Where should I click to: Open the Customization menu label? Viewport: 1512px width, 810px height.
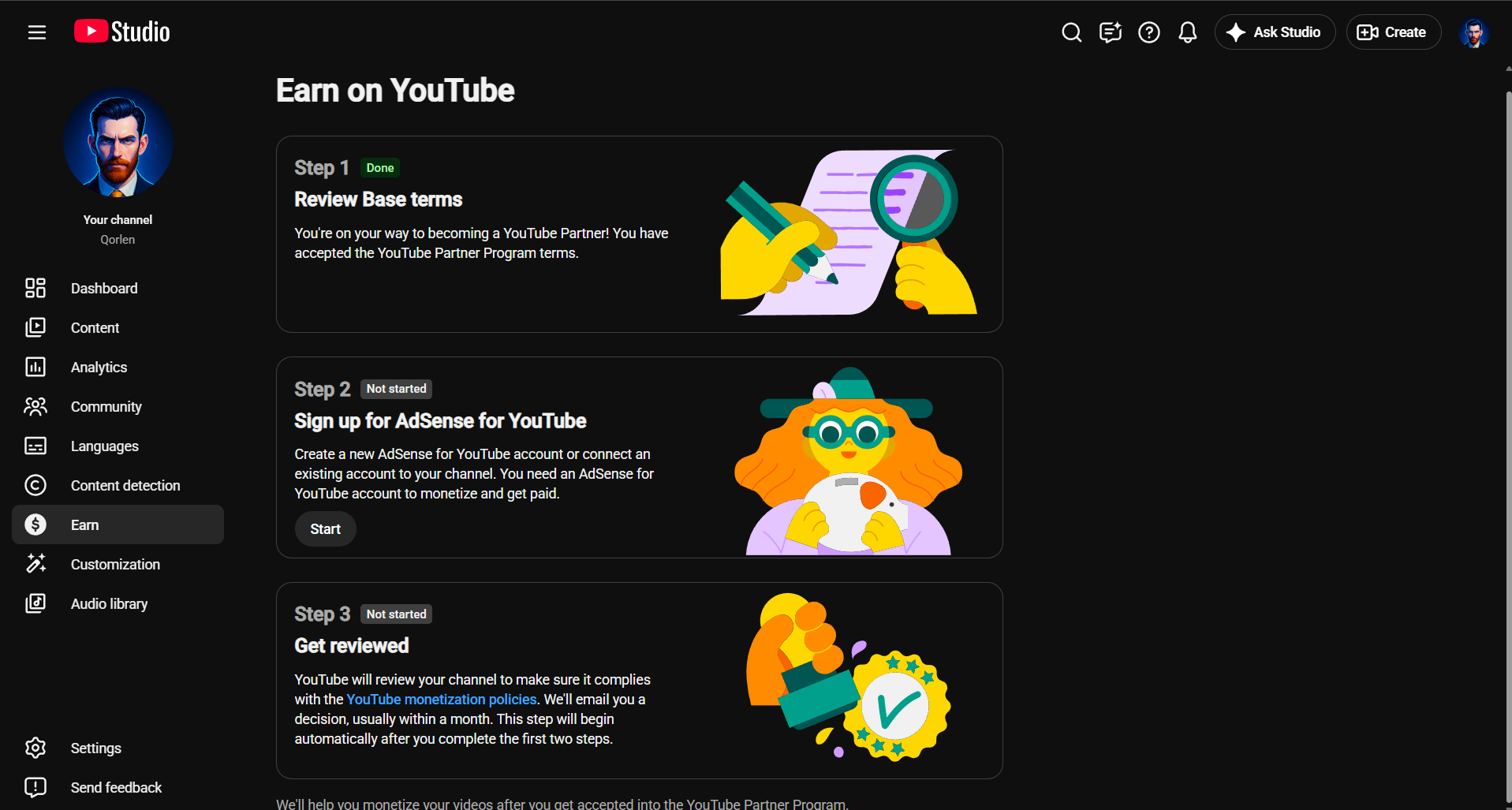[x=116, y=565]
